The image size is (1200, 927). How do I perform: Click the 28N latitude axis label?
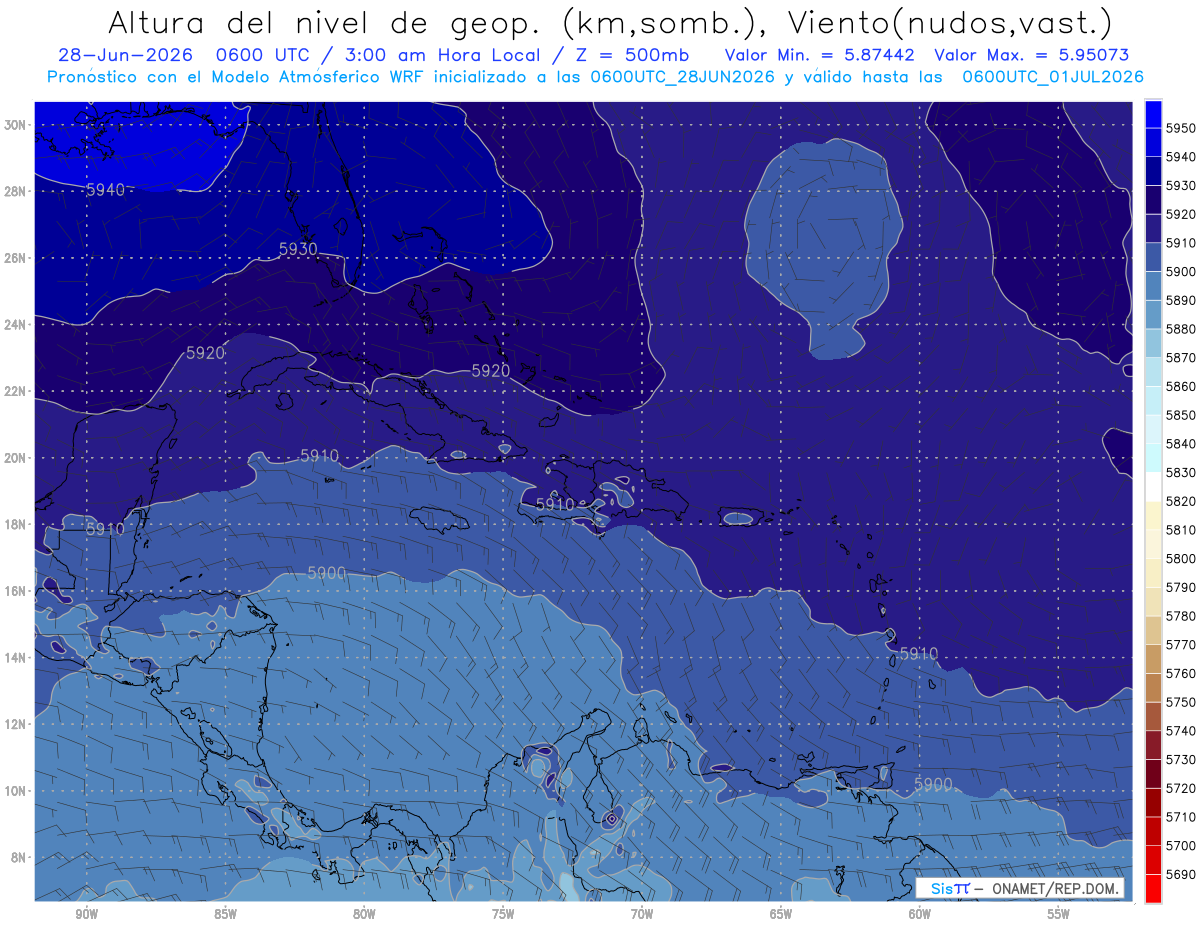coord(13,191)
